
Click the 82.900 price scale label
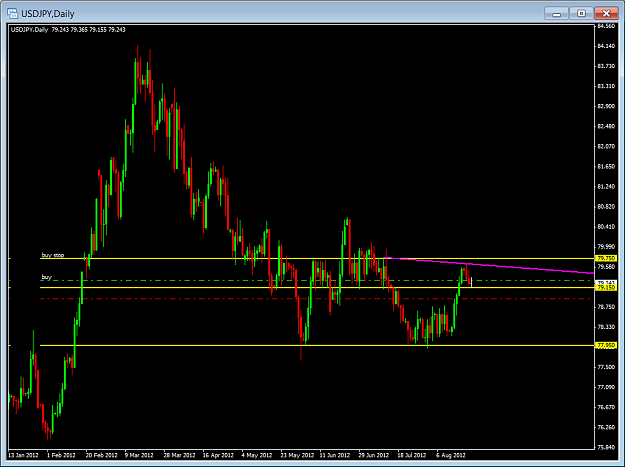606,106
